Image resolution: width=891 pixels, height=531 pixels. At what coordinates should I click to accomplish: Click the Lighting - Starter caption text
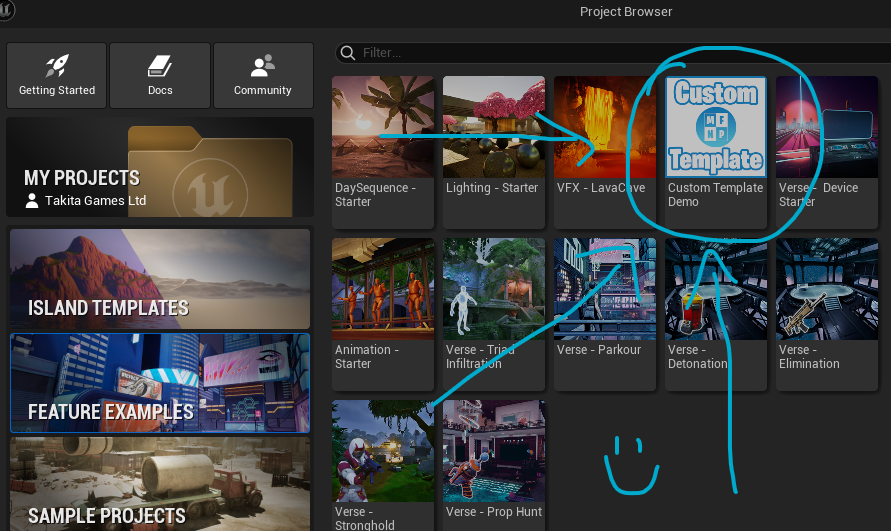(492, 188)
